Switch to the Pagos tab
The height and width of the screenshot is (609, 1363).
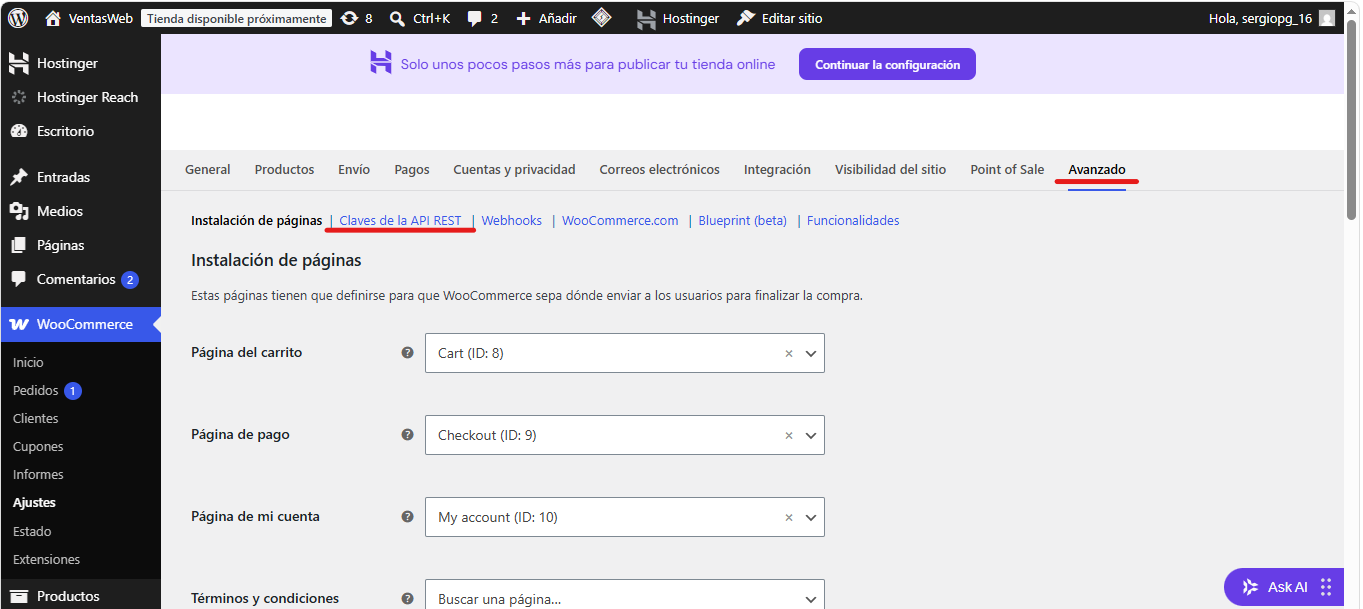pyautogui.click(x=412, y=169)
